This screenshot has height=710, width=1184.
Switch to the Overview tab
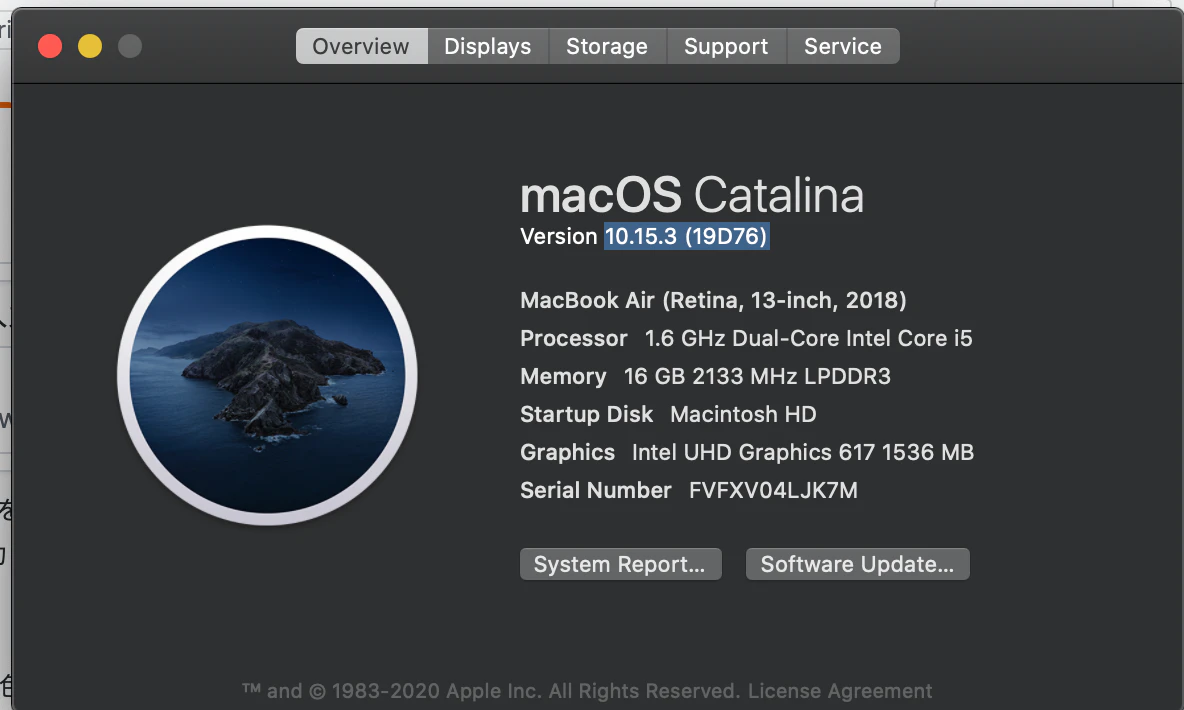click(x=362, y=46)
